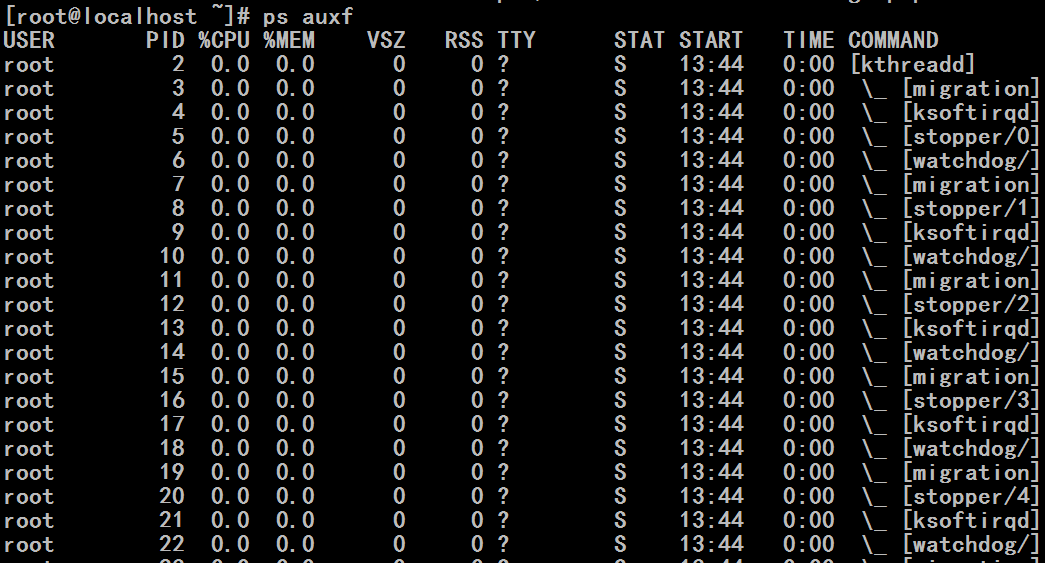Click the RSS column header
This screenshot has width=1045, height=563.
tap(465, 41)
